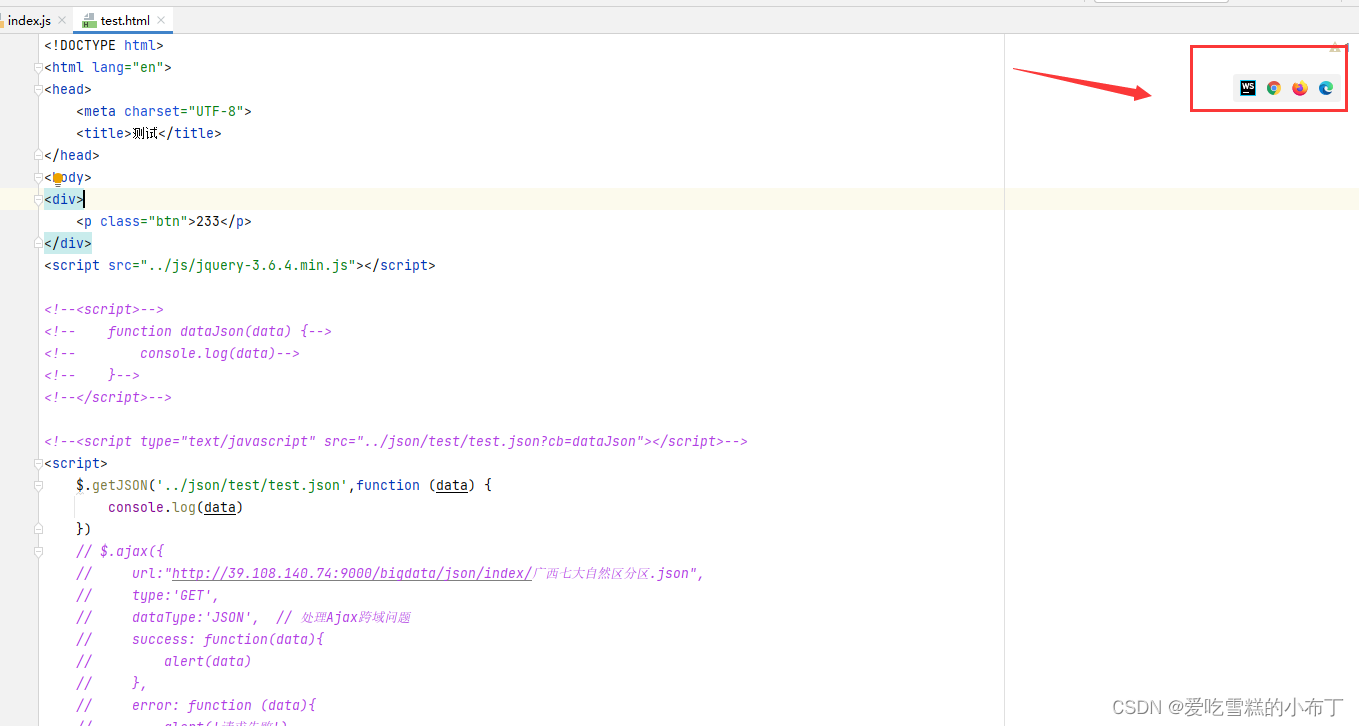Viewport: 1359px width, 726px height.
Task: Open page in WebStorm built-in preview
Action: pos(1248,88)
